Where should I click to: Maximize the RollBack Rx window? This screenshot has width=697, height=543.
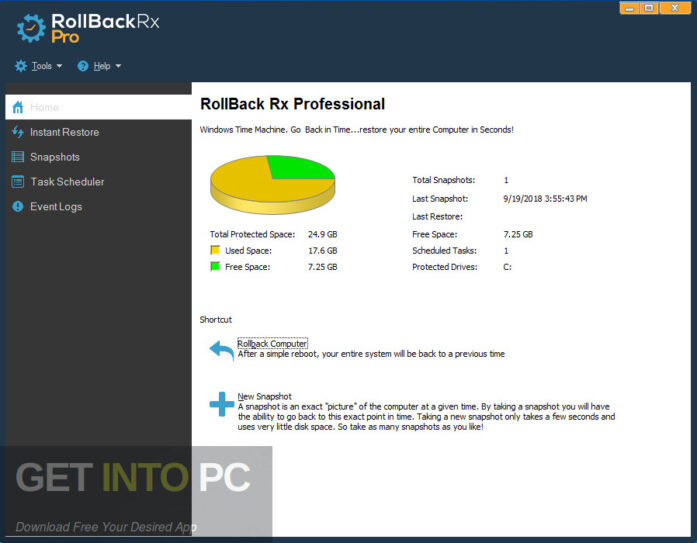coord(649,8)
